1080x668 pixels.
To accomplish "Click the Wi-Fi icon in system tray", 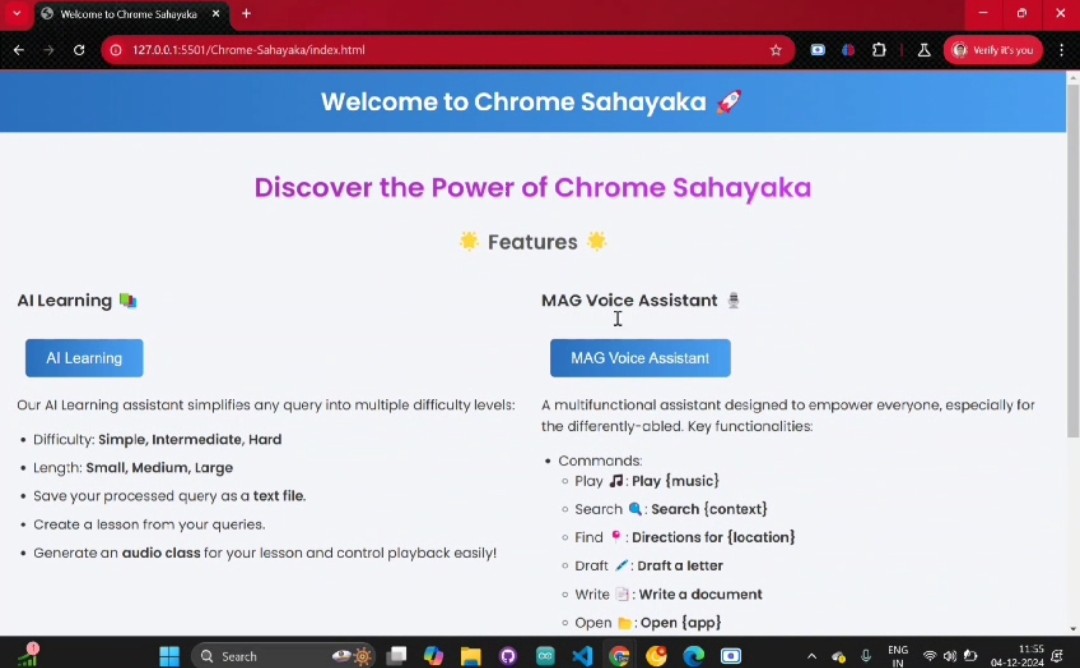I will 930,656.
